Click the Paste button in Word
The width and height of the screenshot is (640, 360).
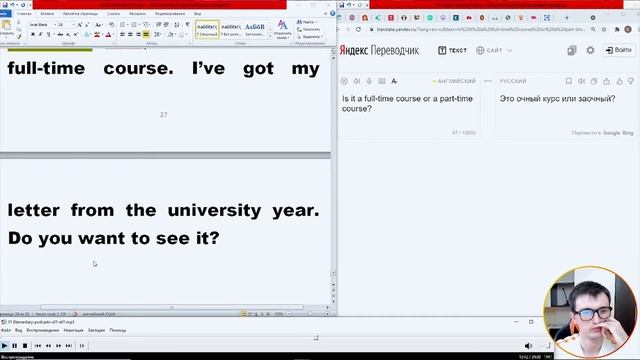tap(7, 29)
